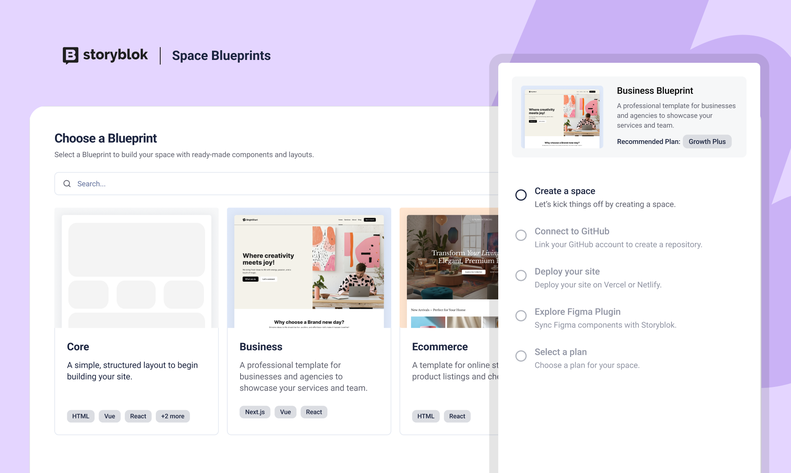Expand the +2 more tags on Core card

pos(173,416)
